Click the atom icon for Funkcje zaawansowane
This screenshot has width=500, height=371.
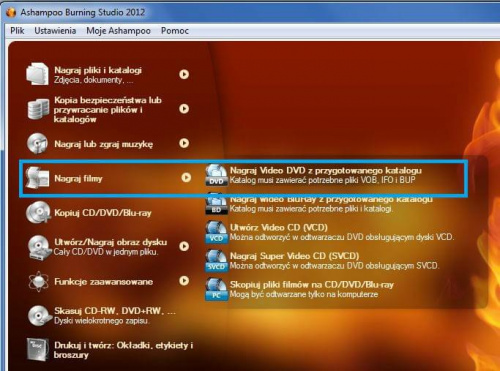tap(38, 281)
